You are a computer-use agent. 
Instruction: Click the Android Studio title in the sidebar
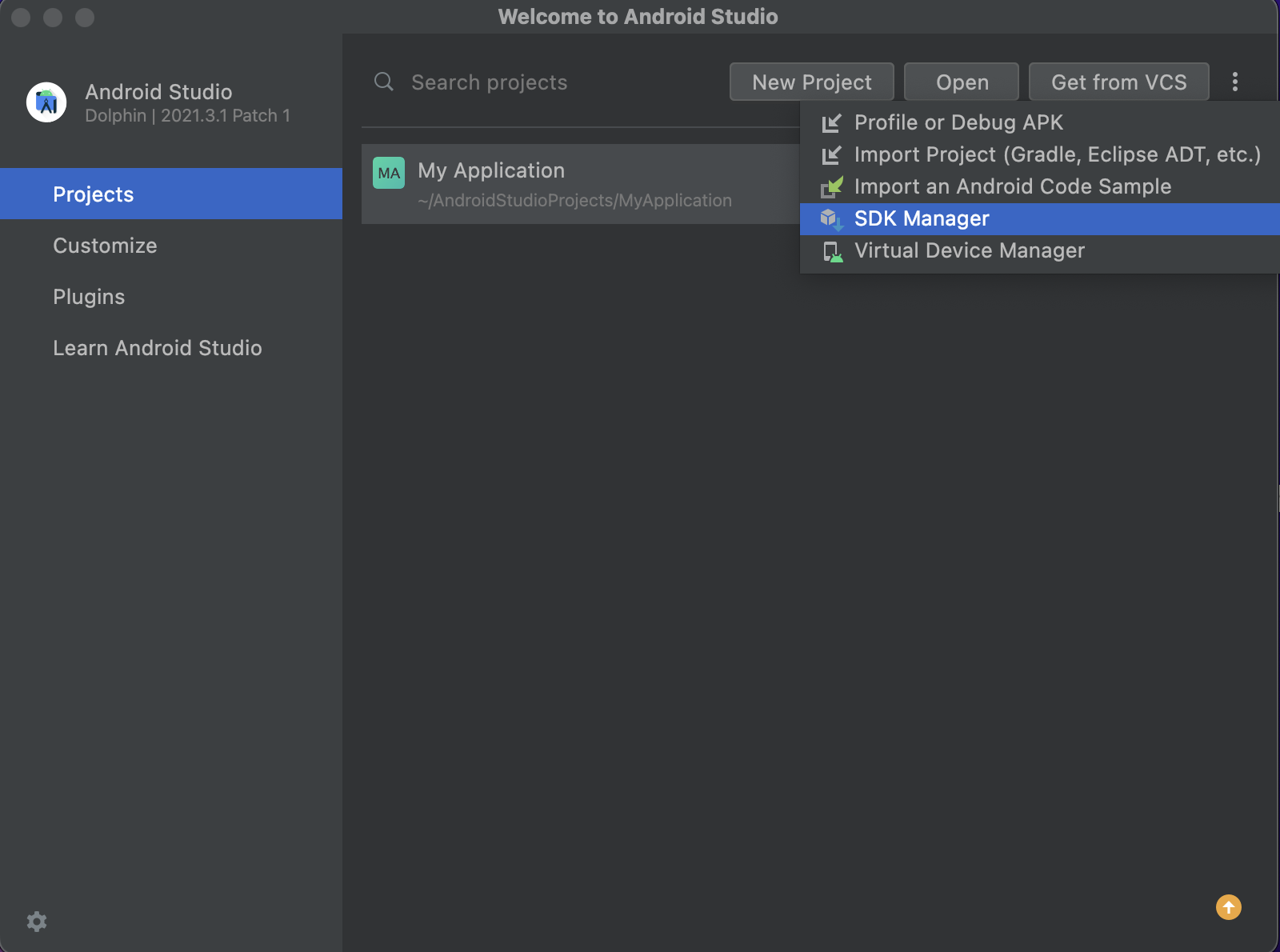[158, 91]
